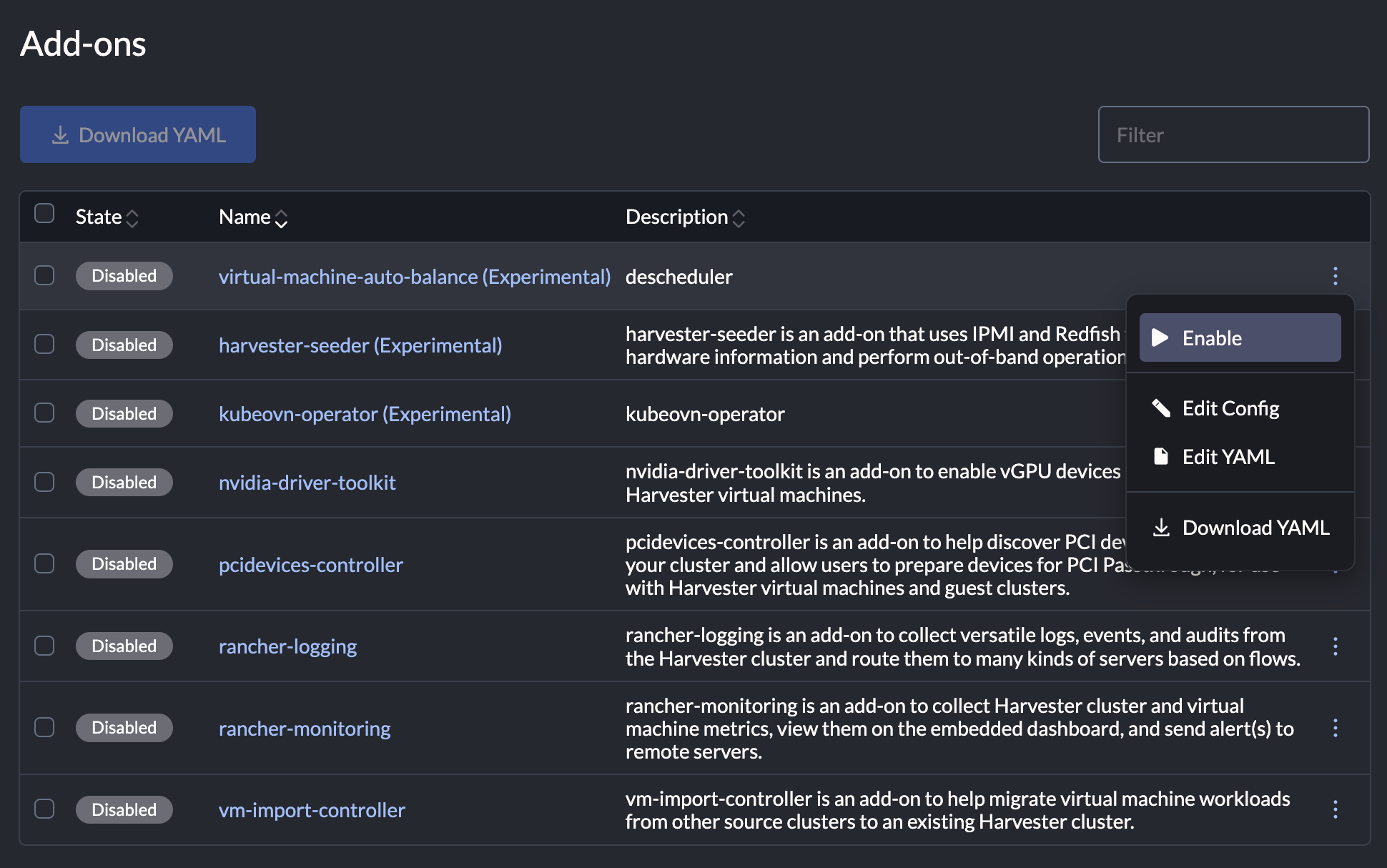Tick the select-all checkbox in the table header
This screenshot has width=1387, height=868.
coord(44,213)
